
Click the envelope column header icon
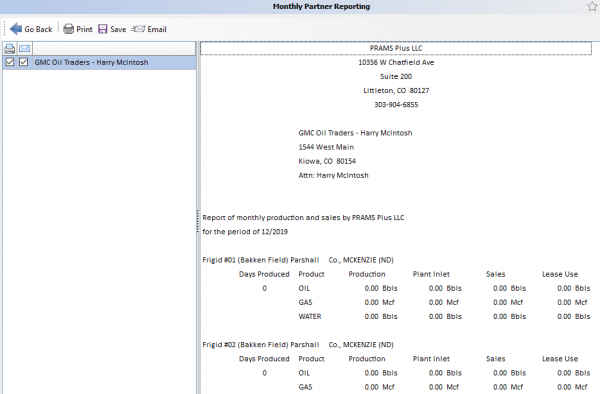click(24, 49)
